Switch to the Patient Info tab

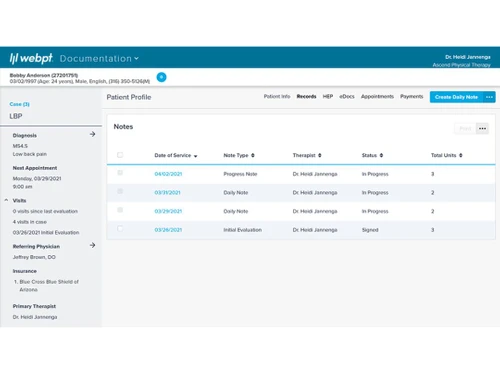click(x=277, y=96)
